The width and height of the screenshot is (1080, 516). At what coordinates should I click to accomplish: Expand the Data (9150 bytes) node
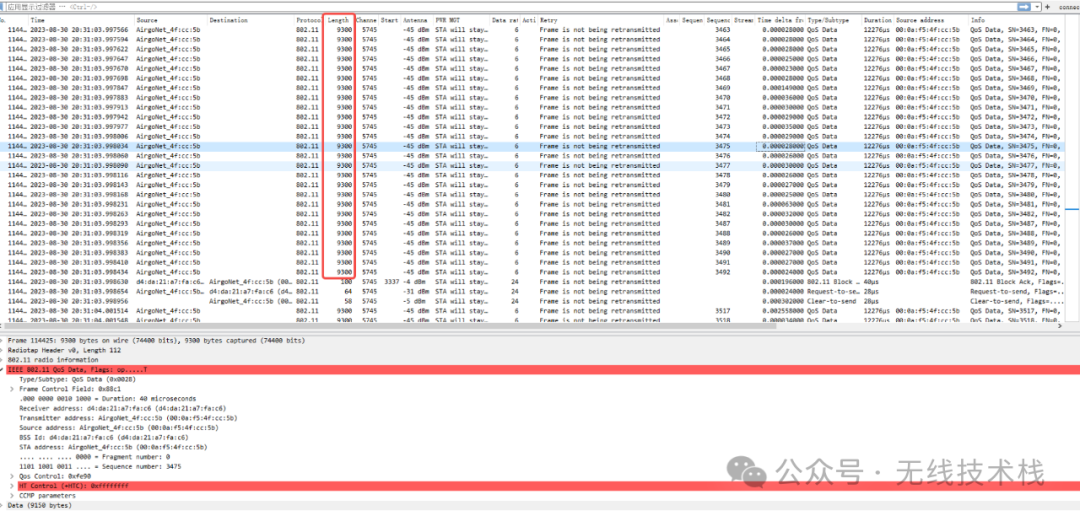tap(2, 505)
